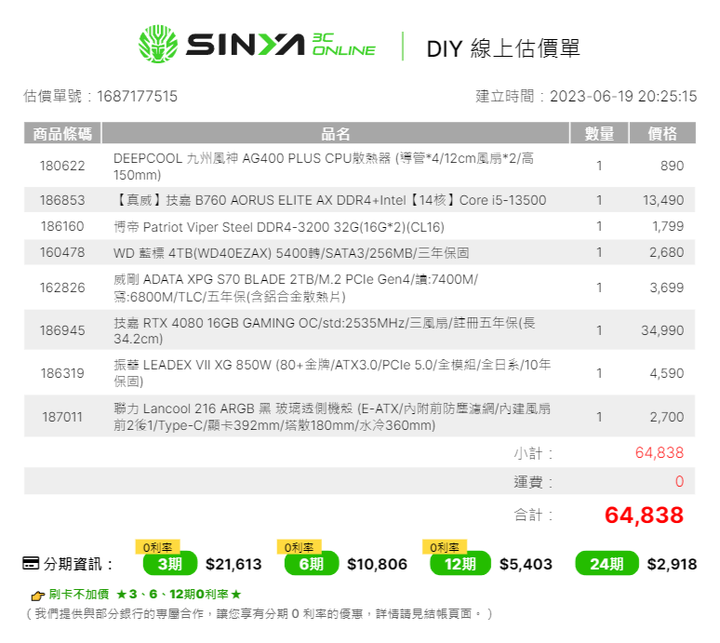Click 0利率 tag above 3期

coord(158,547)
